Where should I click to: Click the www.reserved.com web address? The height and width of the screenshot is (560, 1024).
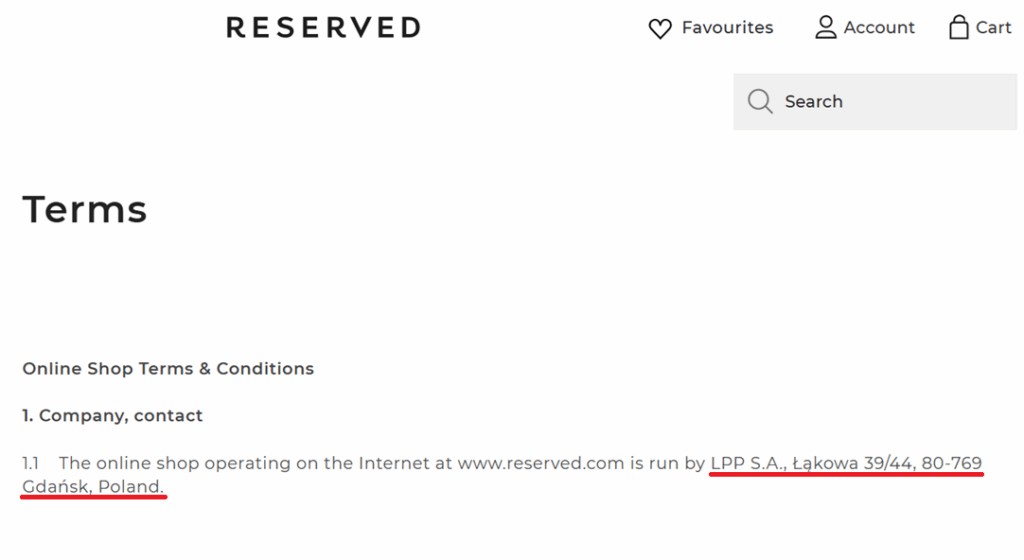tap(540, 463)
